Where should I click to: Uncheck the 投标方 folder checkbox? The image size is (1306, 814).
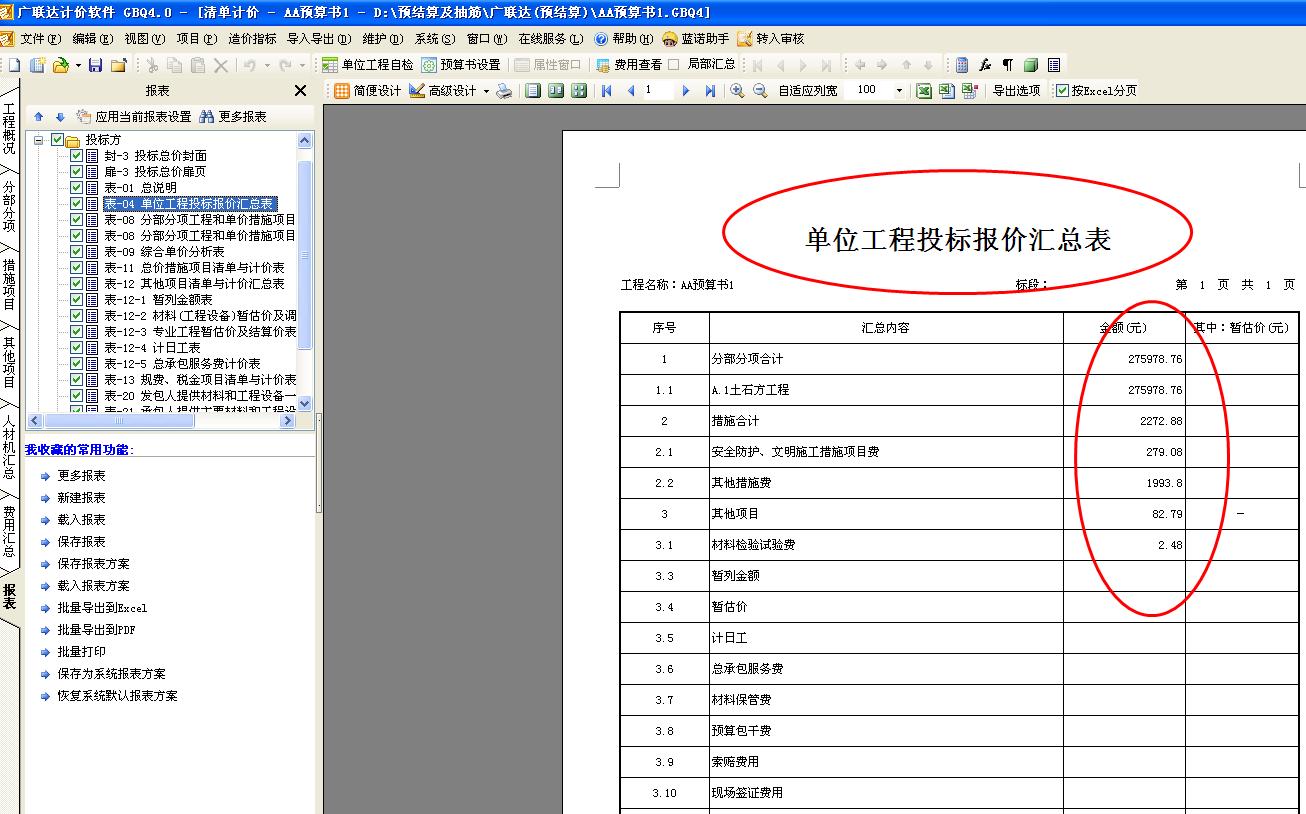[x=57, y=140]
